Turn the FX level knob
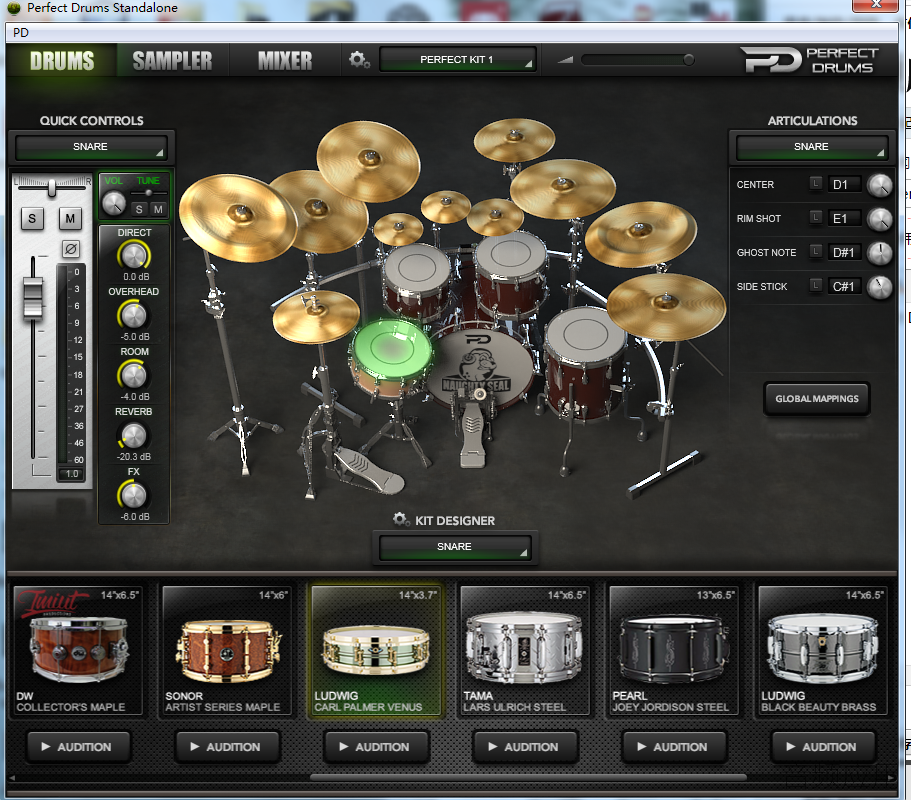 [134, 495]
